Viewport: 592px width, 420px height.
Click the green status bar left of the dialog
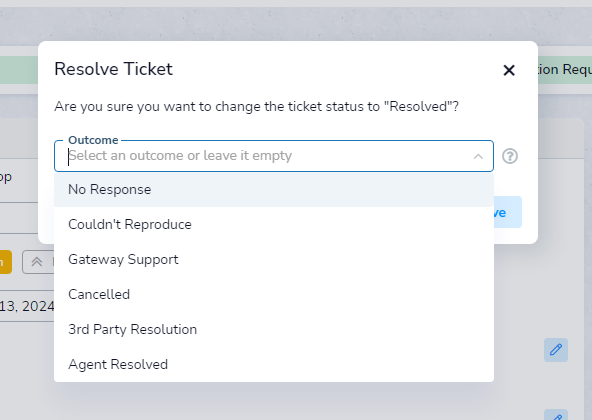pos(19,70)
